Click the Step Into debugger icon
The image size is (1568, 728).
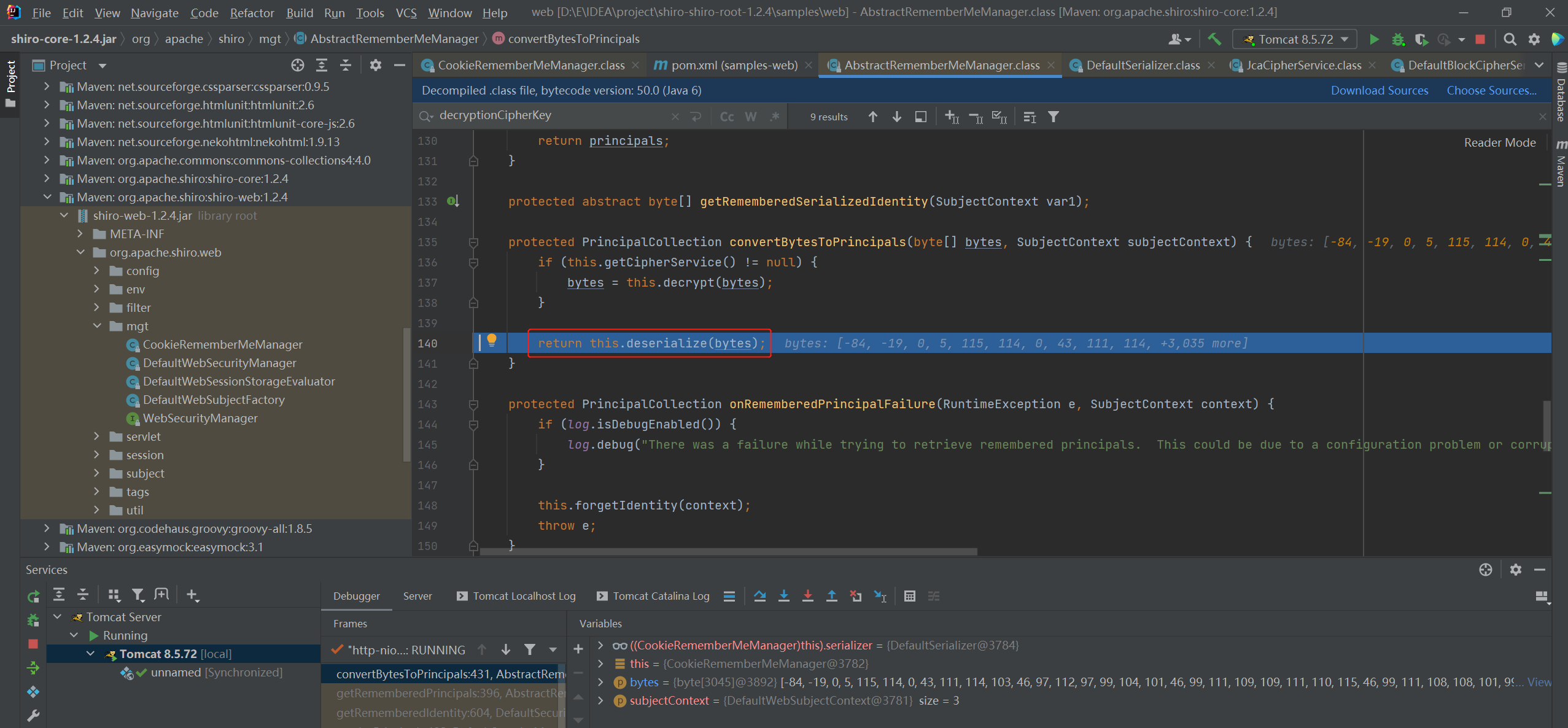point(783,595)
